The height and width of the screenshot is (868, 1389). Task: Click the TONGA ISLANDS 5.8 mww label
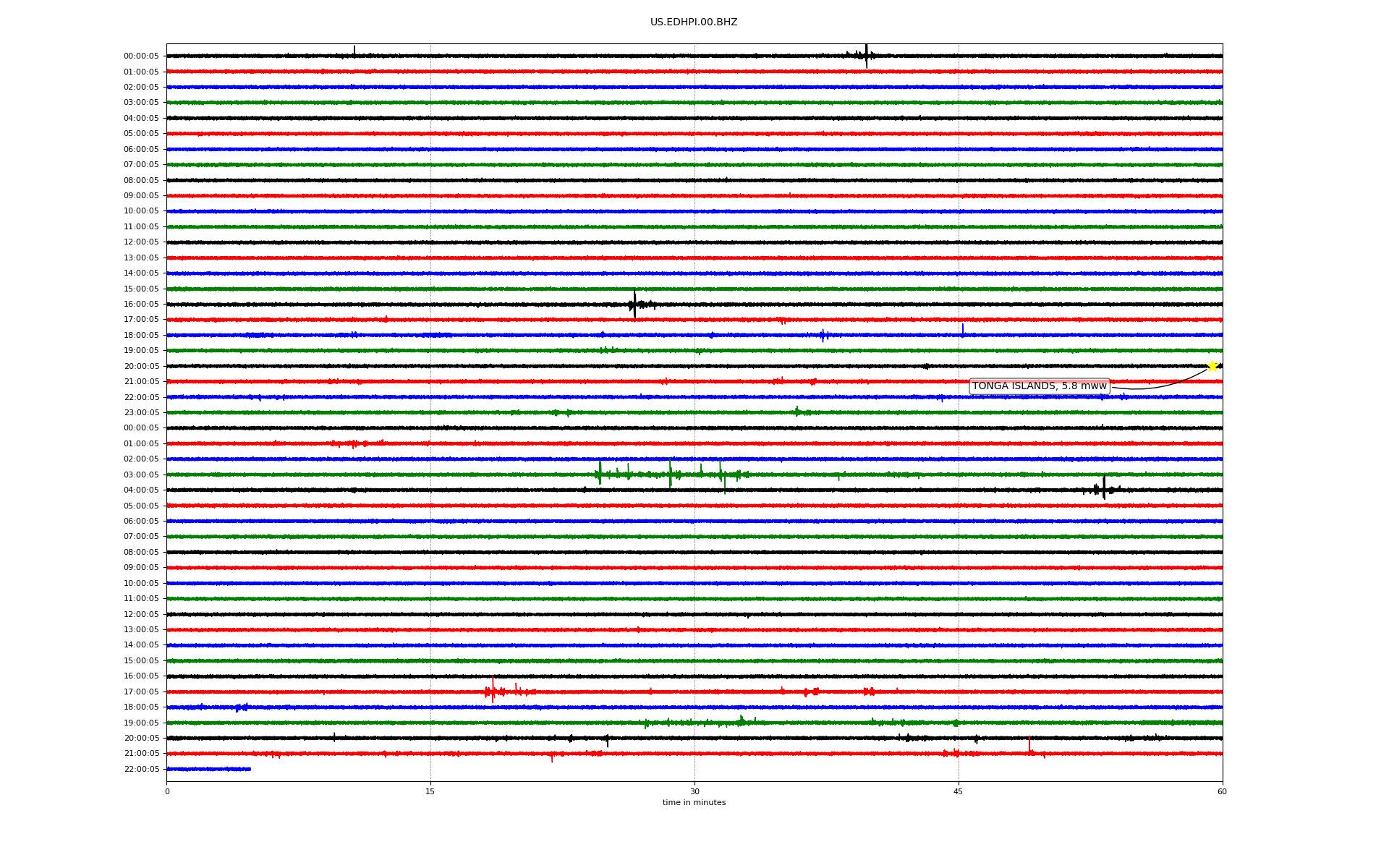(x=1039, y=386)
